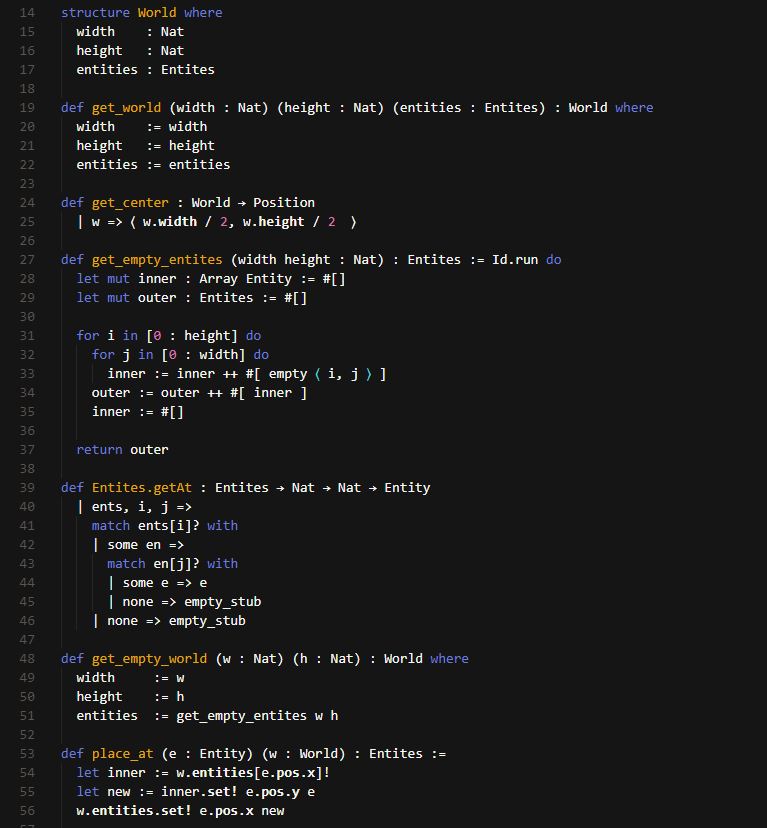Click the 'get_empty_entites' function name
Viewport: 767px width, 828px height.
157,260
